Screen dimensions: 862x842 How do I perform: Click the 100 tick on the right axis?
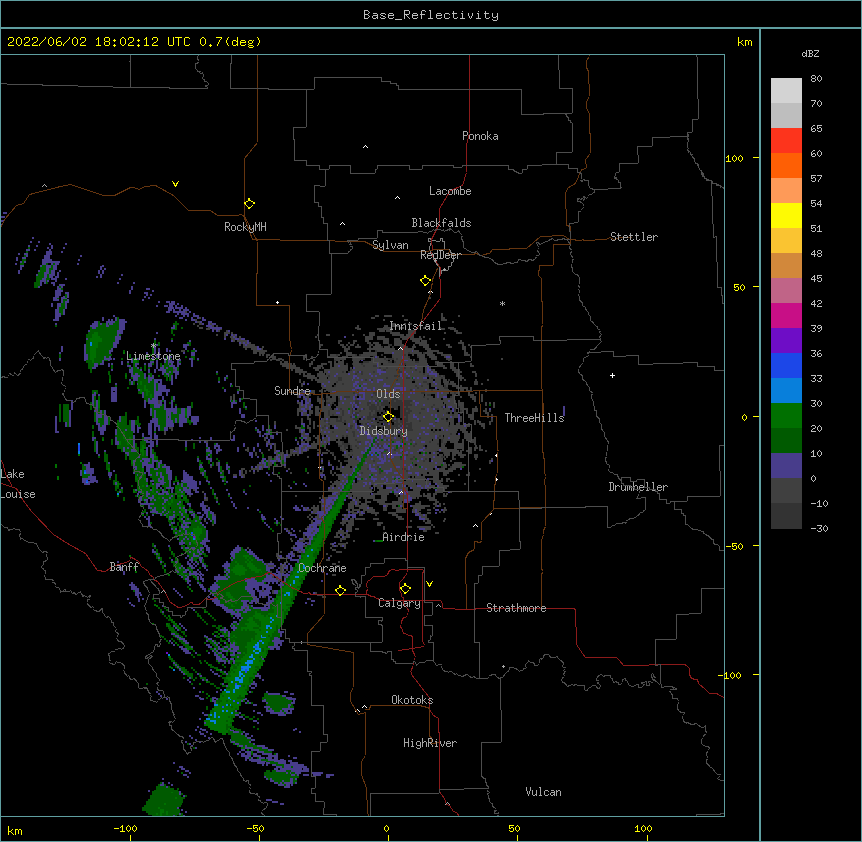coord(734,158)
